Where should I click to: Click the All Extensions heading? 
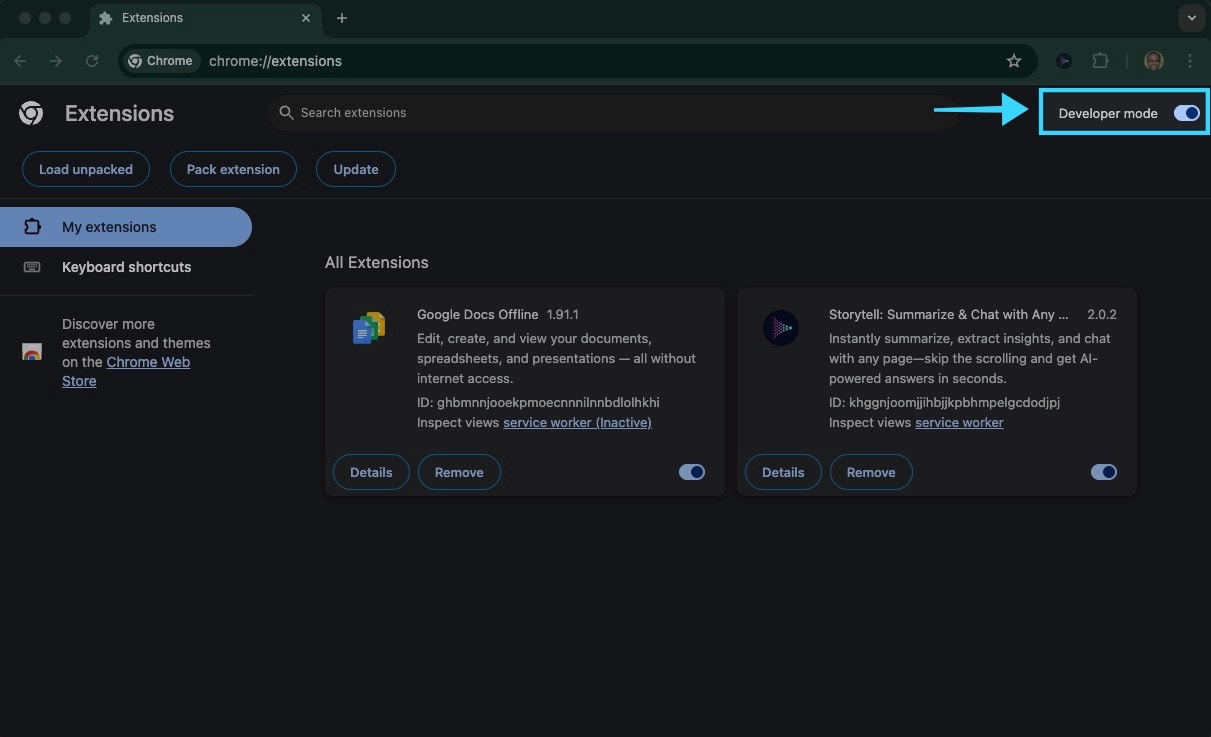376,263
